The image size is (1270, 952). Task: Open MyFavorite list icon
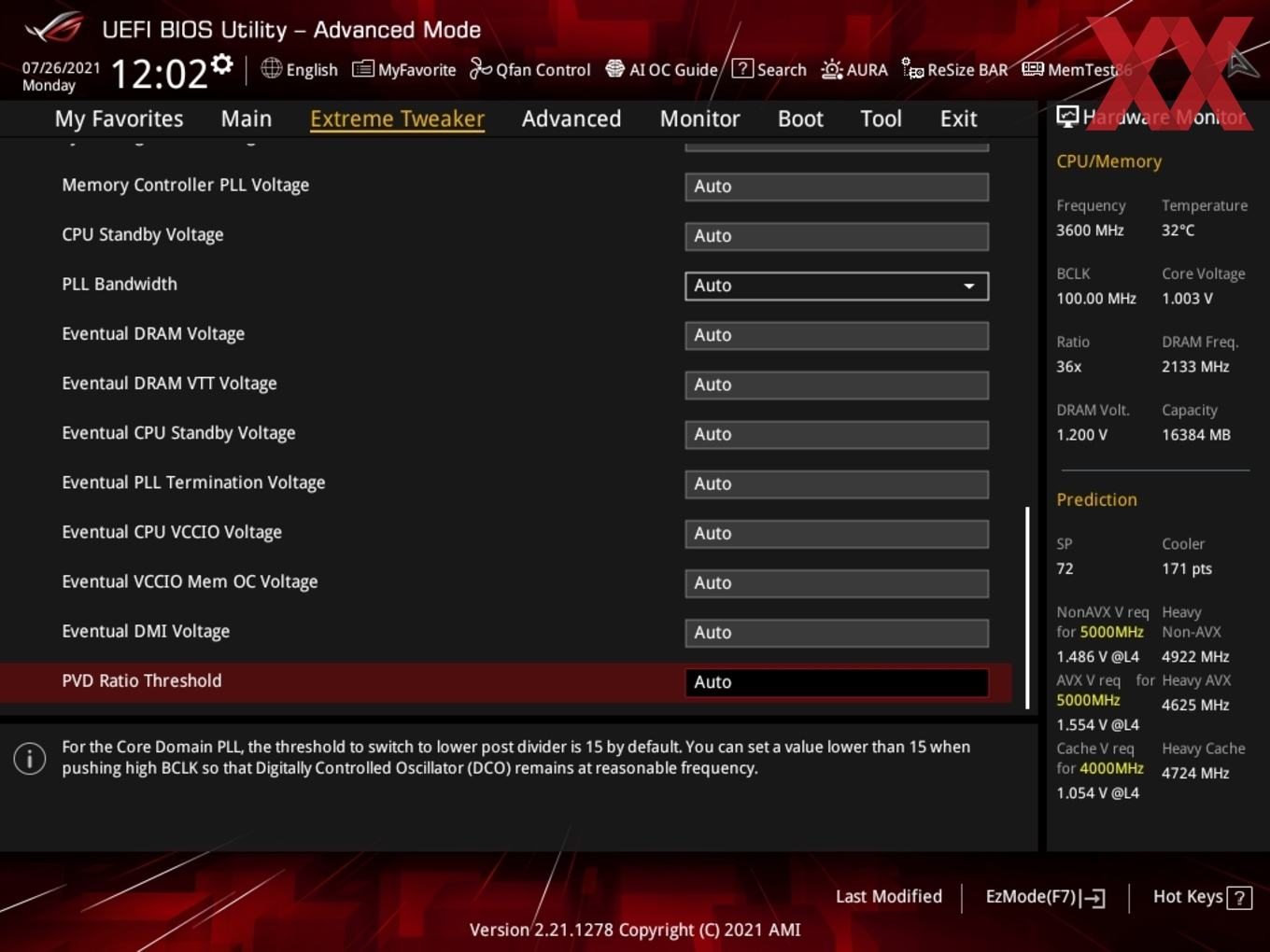(x=363, y=69)
